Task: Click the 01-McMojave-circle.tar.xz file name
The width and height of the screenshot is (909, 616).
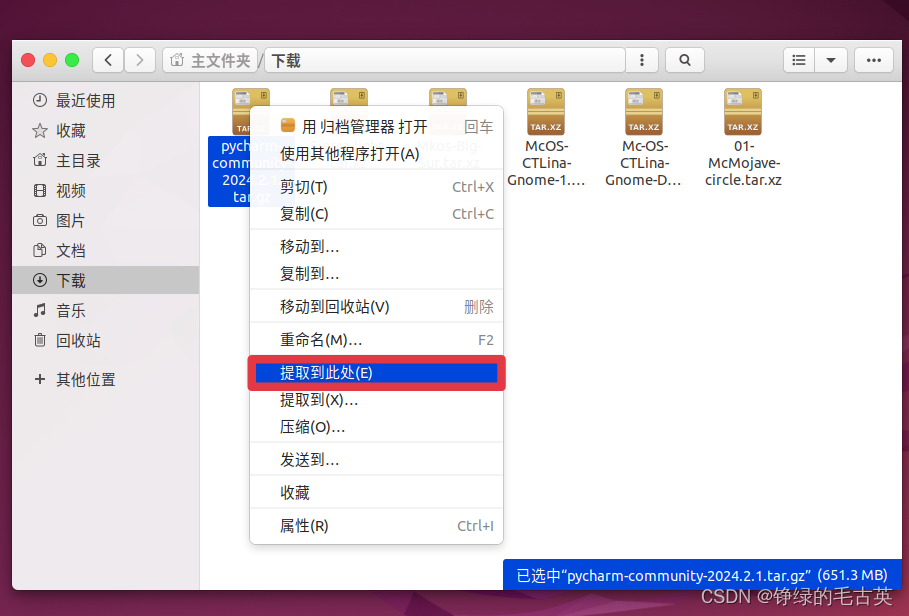Action: 743,163
